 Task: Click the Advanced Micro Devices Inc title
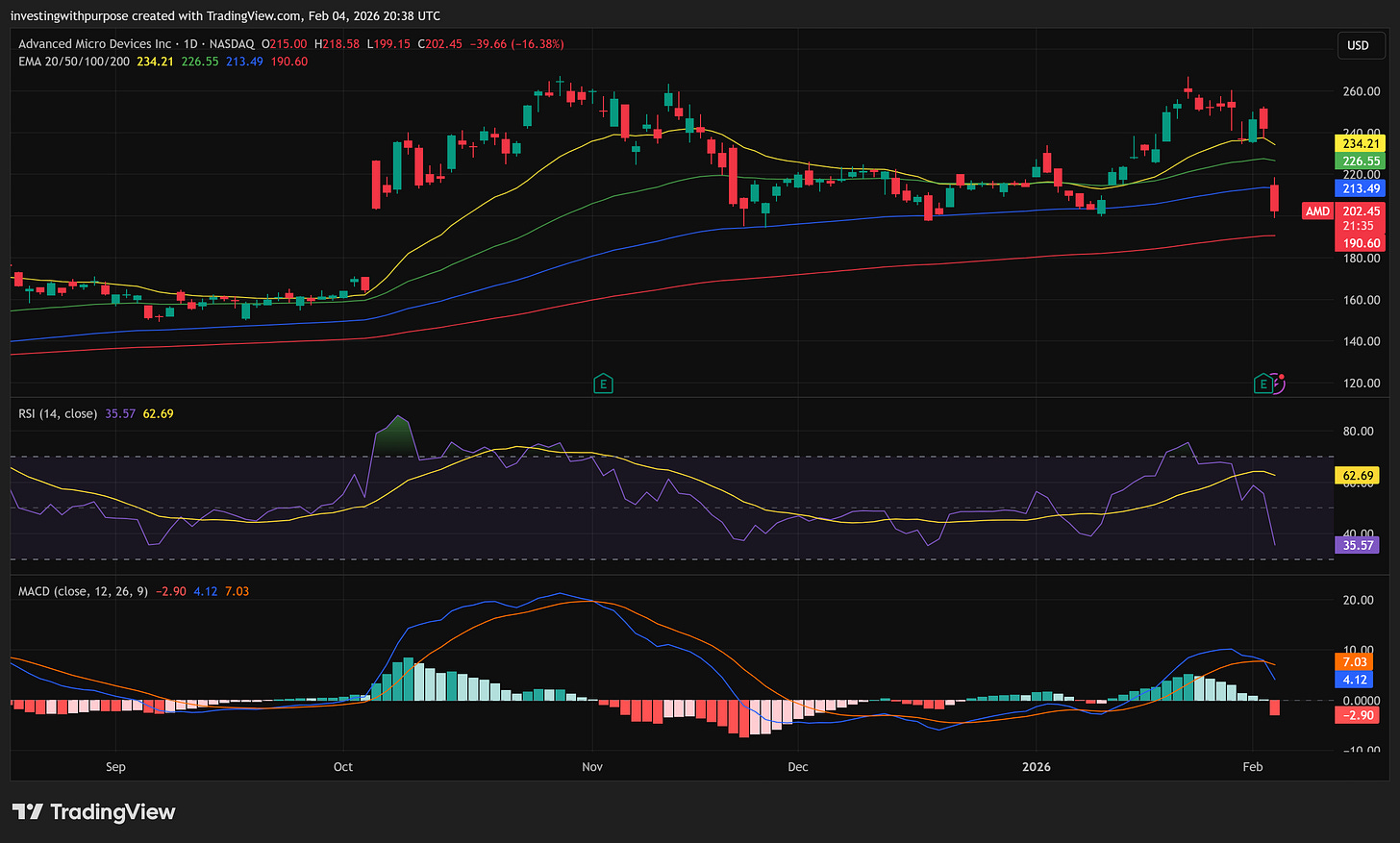tap(94, 44)
